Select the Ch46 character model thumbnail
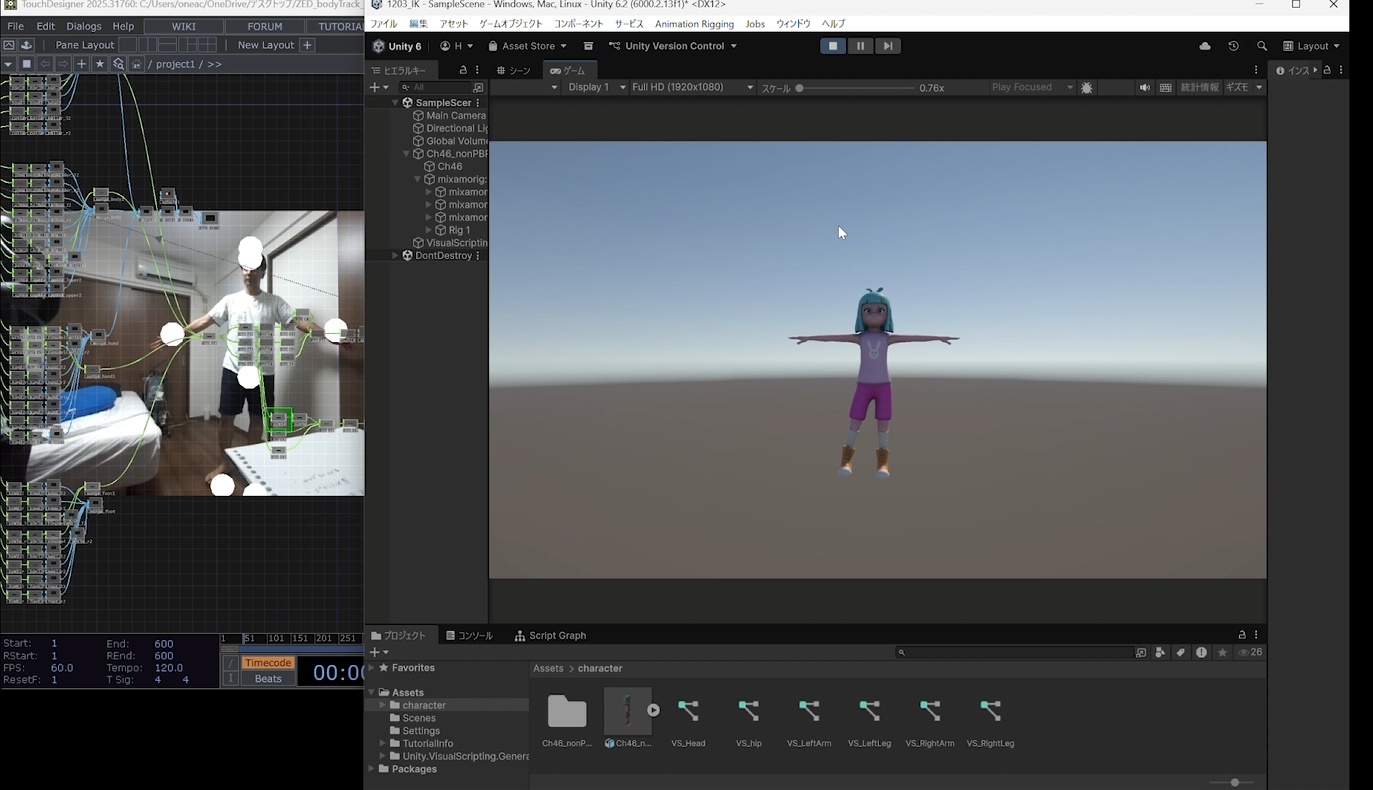This screenshot has width=1373, height=790. (x=628, y=710)
